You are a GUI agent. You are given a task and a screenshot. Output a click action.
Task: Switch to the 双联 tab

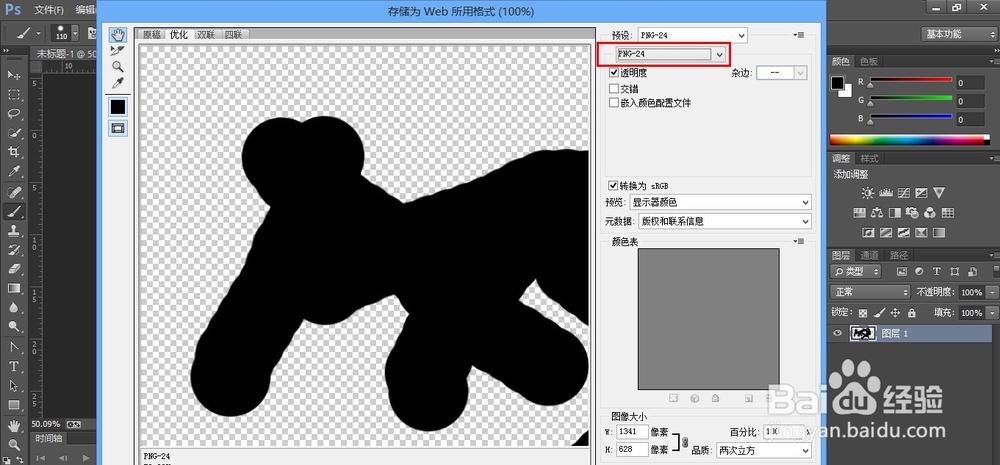(205, 35)
